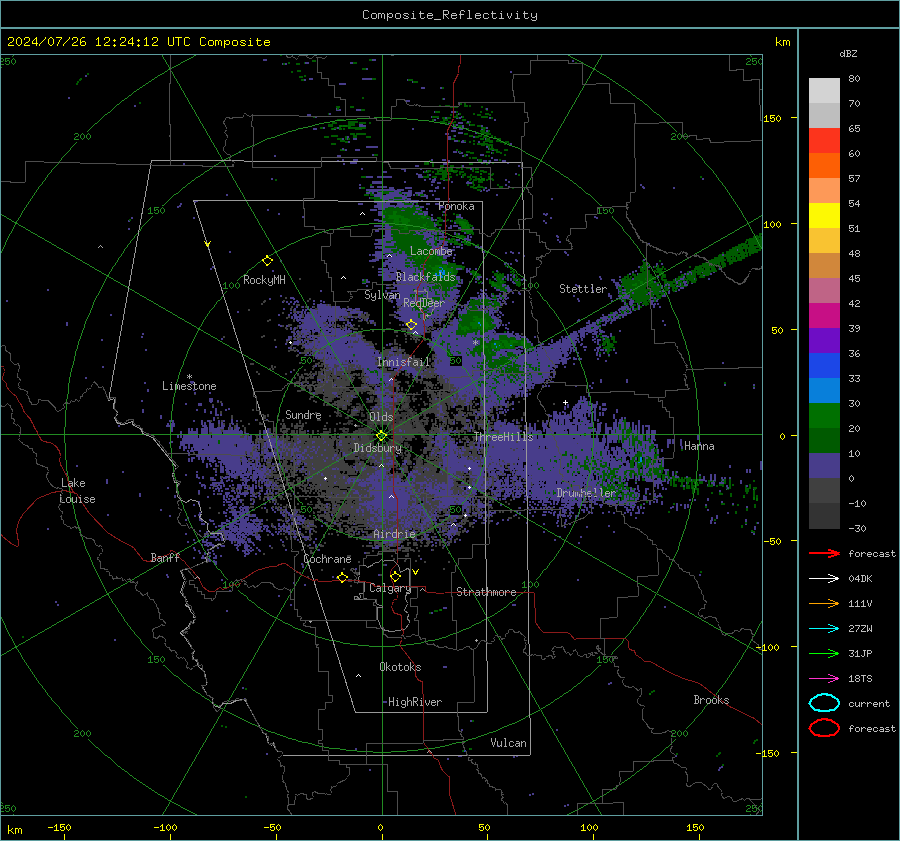Click the Didsbury city label
This screenshot has width=900, height=841.
[x=378, y=448]
